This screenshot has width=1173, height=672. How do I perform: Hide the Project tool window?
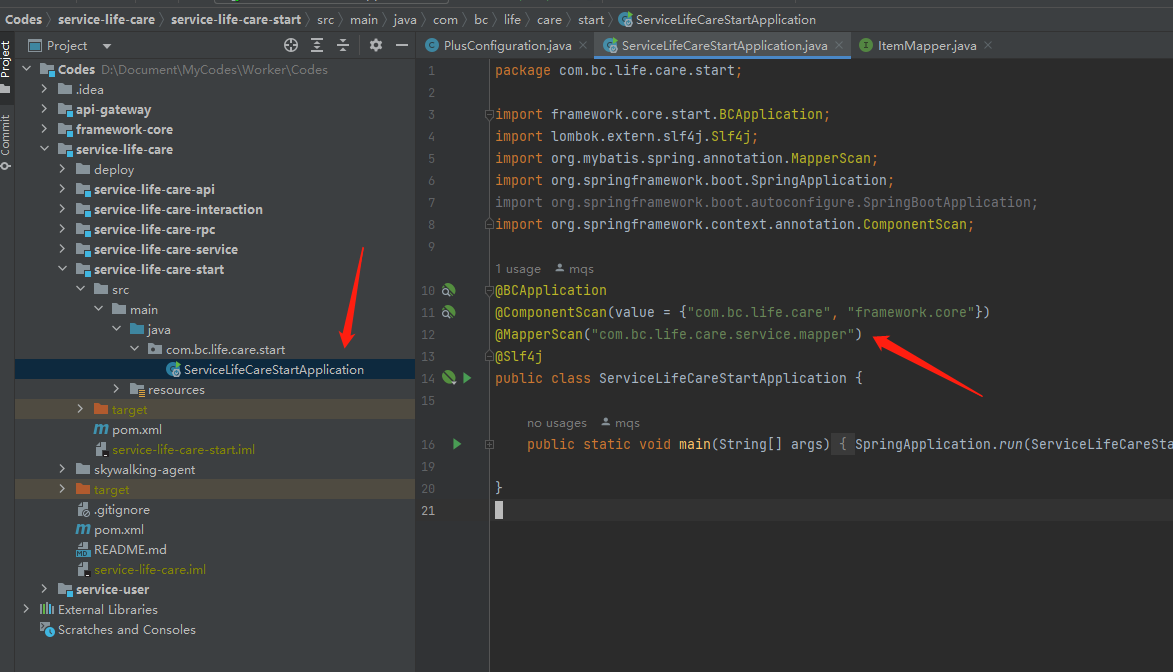(402, 46)
